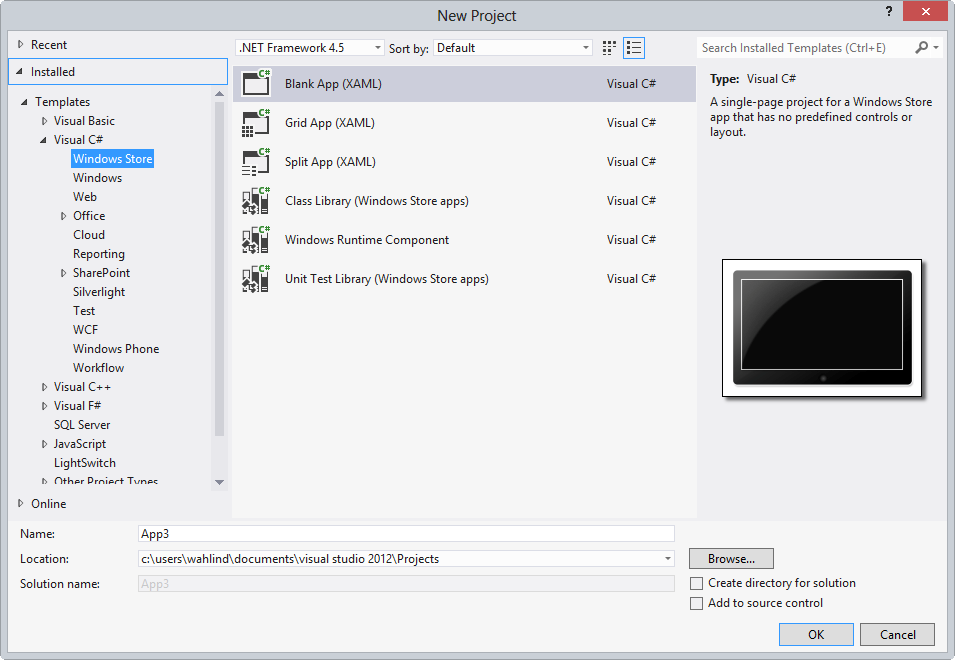Image resolution: width=955 pixels, height=660 pixels.
Task: Click the Class Library template icon
Action: tap(256, 200)
